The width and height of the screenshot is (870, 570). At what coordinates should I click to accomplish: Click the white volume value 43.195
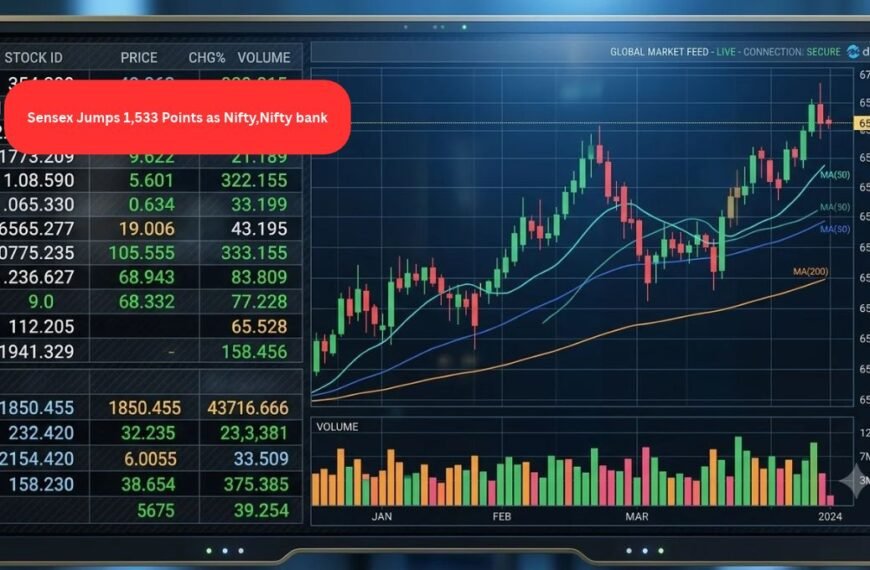tap(259, 229)
